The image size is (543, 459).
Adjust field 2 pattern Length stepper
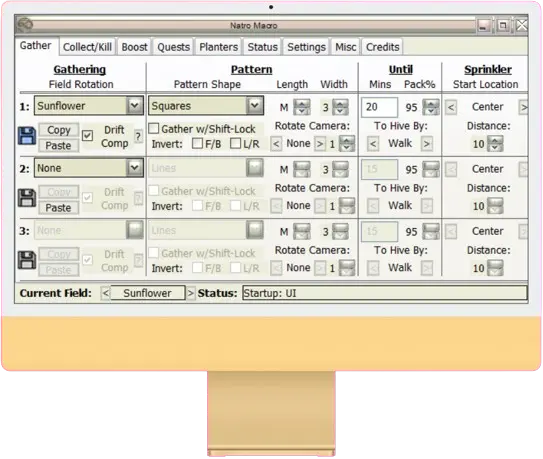point(302,169)
